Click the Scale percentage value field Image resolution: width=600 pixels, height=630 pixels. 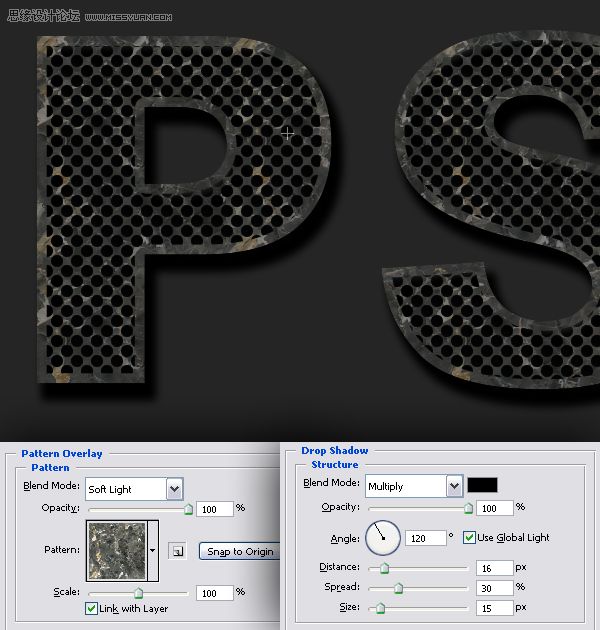(215, 593)
